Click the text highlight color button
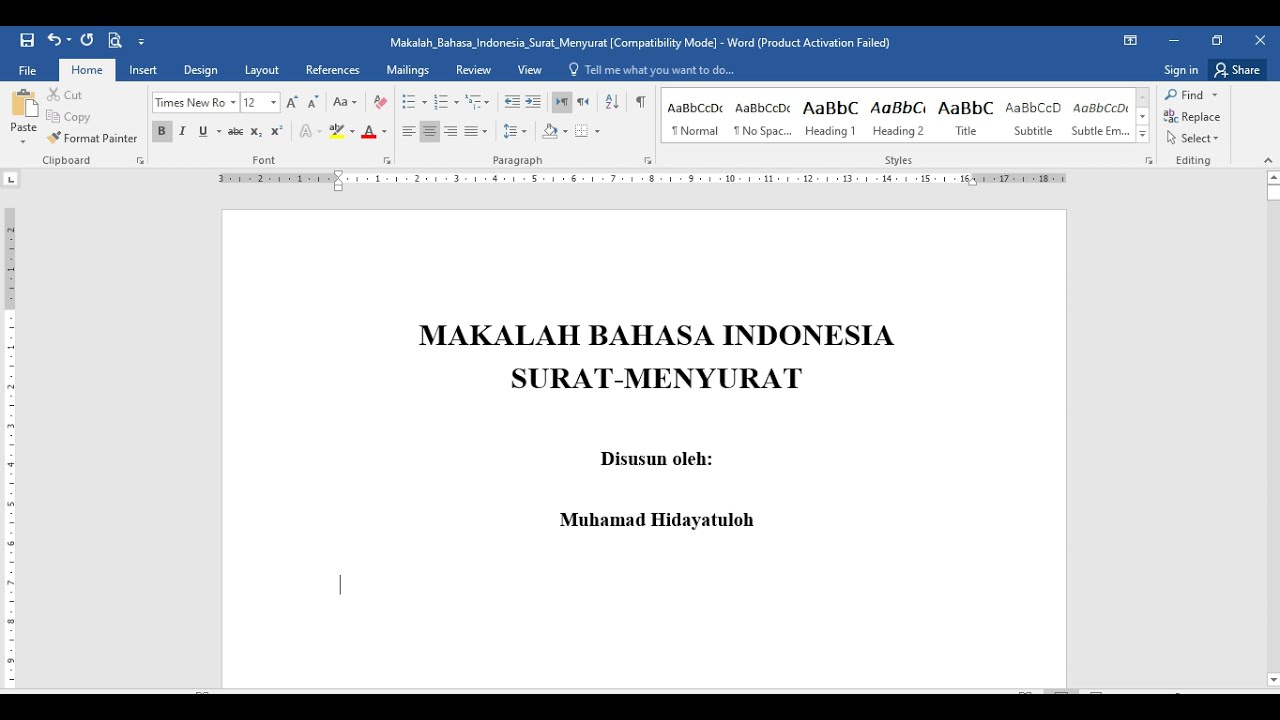1280x720 pixels. [x=337, y=131]
